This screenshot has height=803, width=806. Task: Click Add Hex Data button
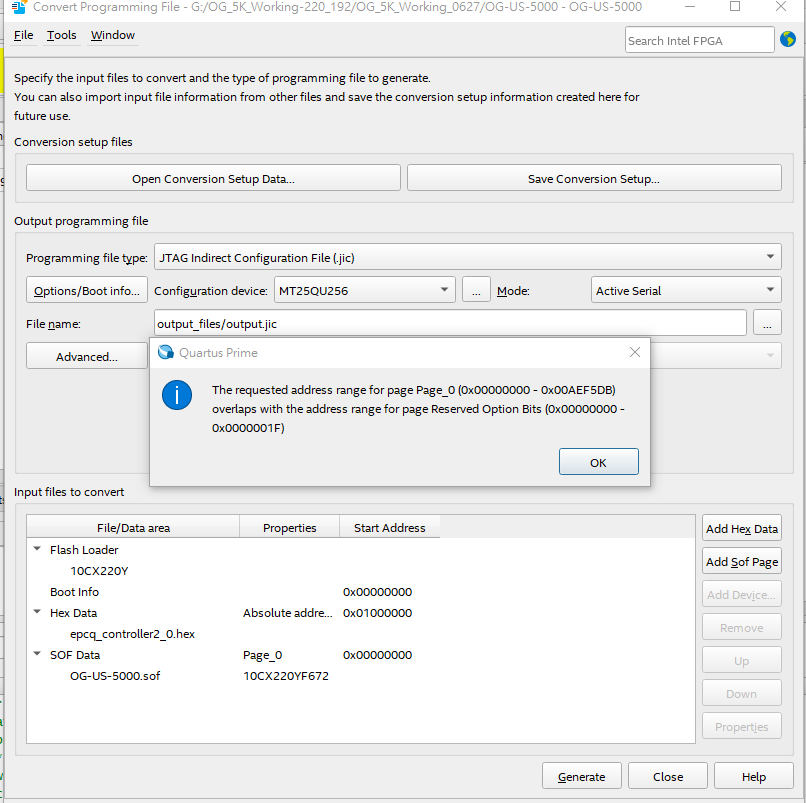coord(742,528)
